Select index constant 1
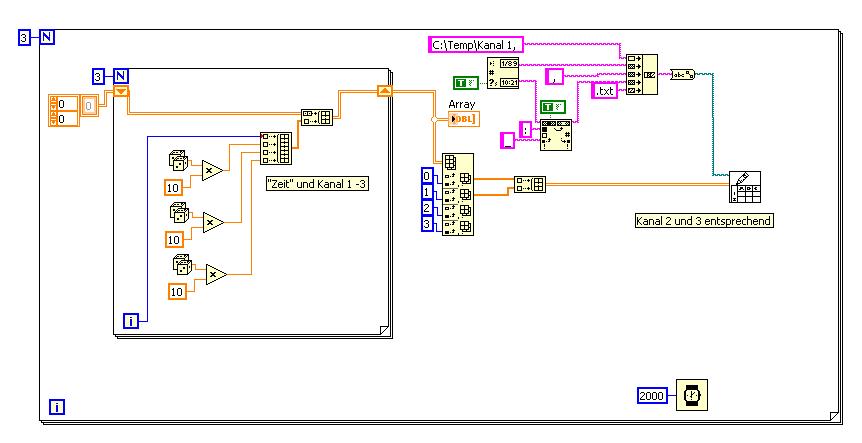 point(427,192)
